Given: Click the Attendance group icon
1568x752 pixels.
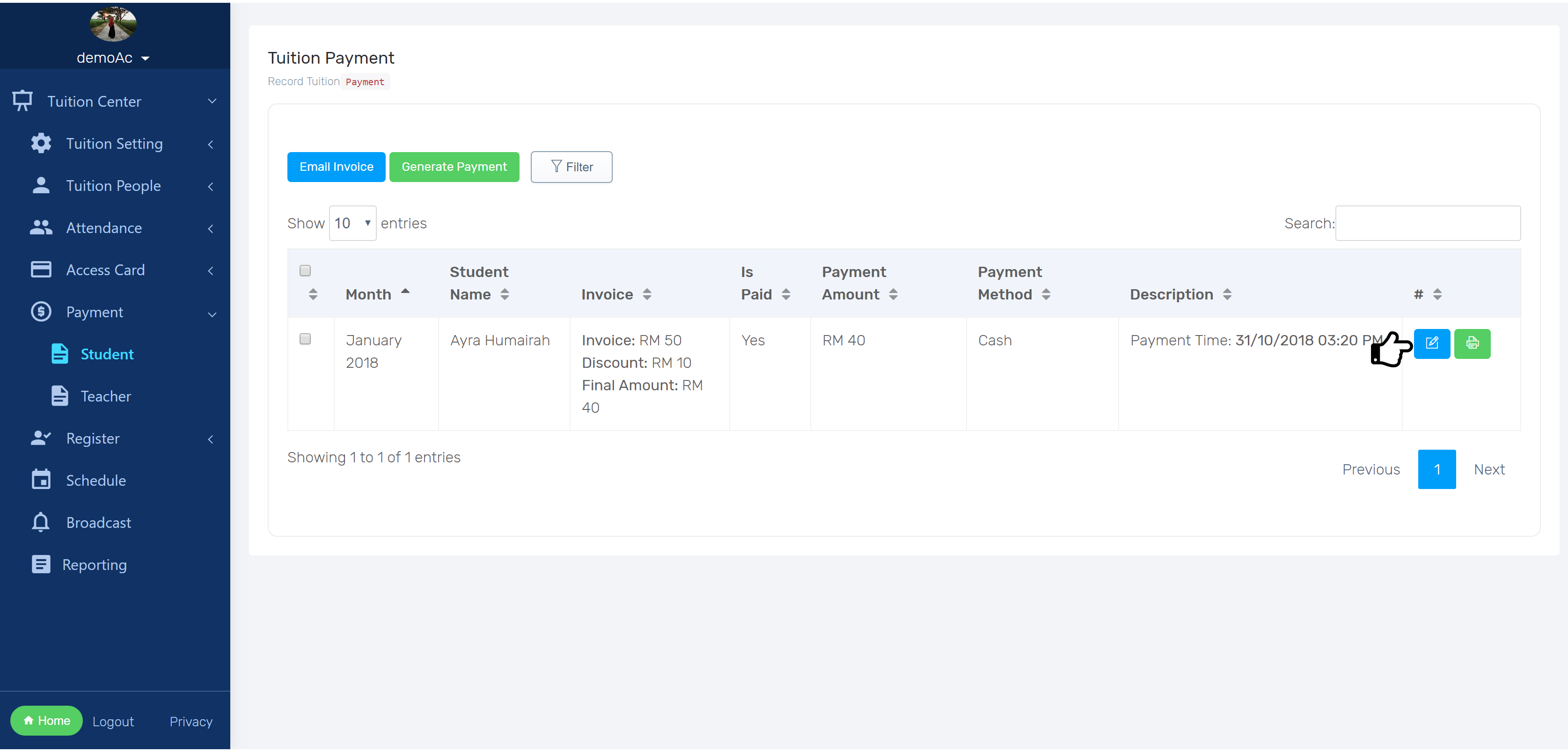Looking at the screenshot, I should 41,227.
